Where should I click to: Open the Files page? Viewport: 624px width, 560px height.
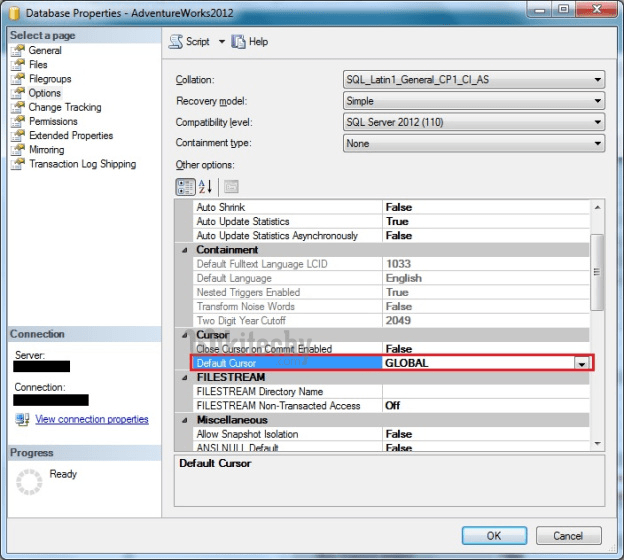tap(38, 64)
